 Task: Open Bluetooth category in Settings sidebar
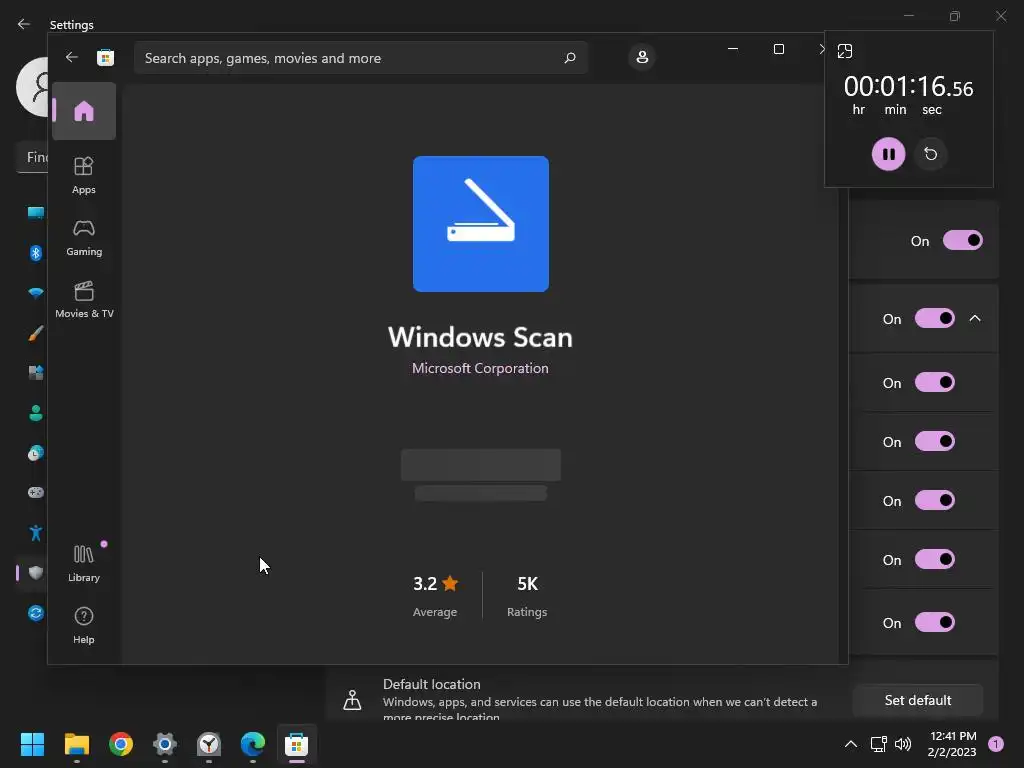[35, 253]
